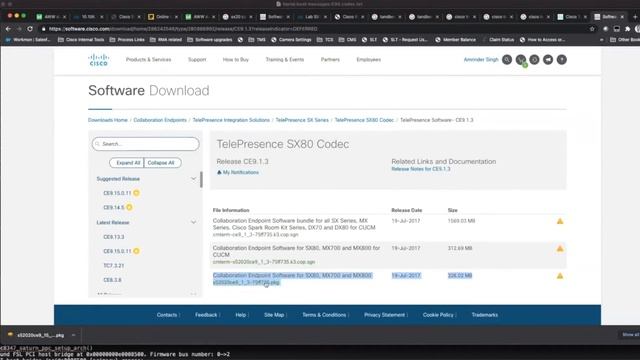Open the Member Balance bookmark

[456, 40]
